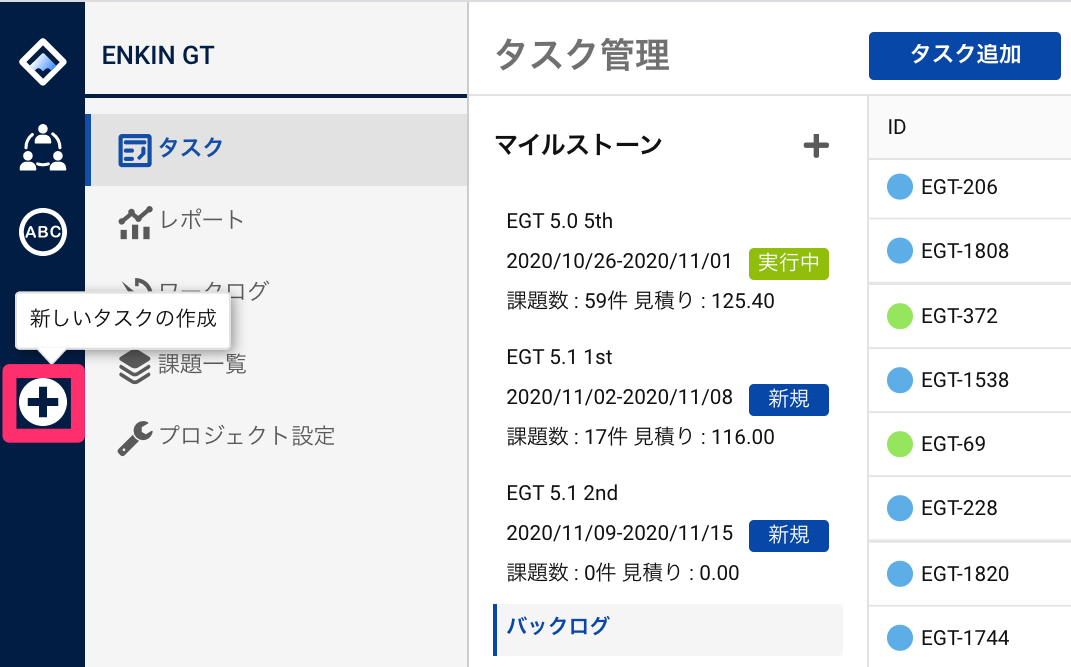1071x667 pixels.
Task: Click the ABC circle icon
Action: [42, 232]
